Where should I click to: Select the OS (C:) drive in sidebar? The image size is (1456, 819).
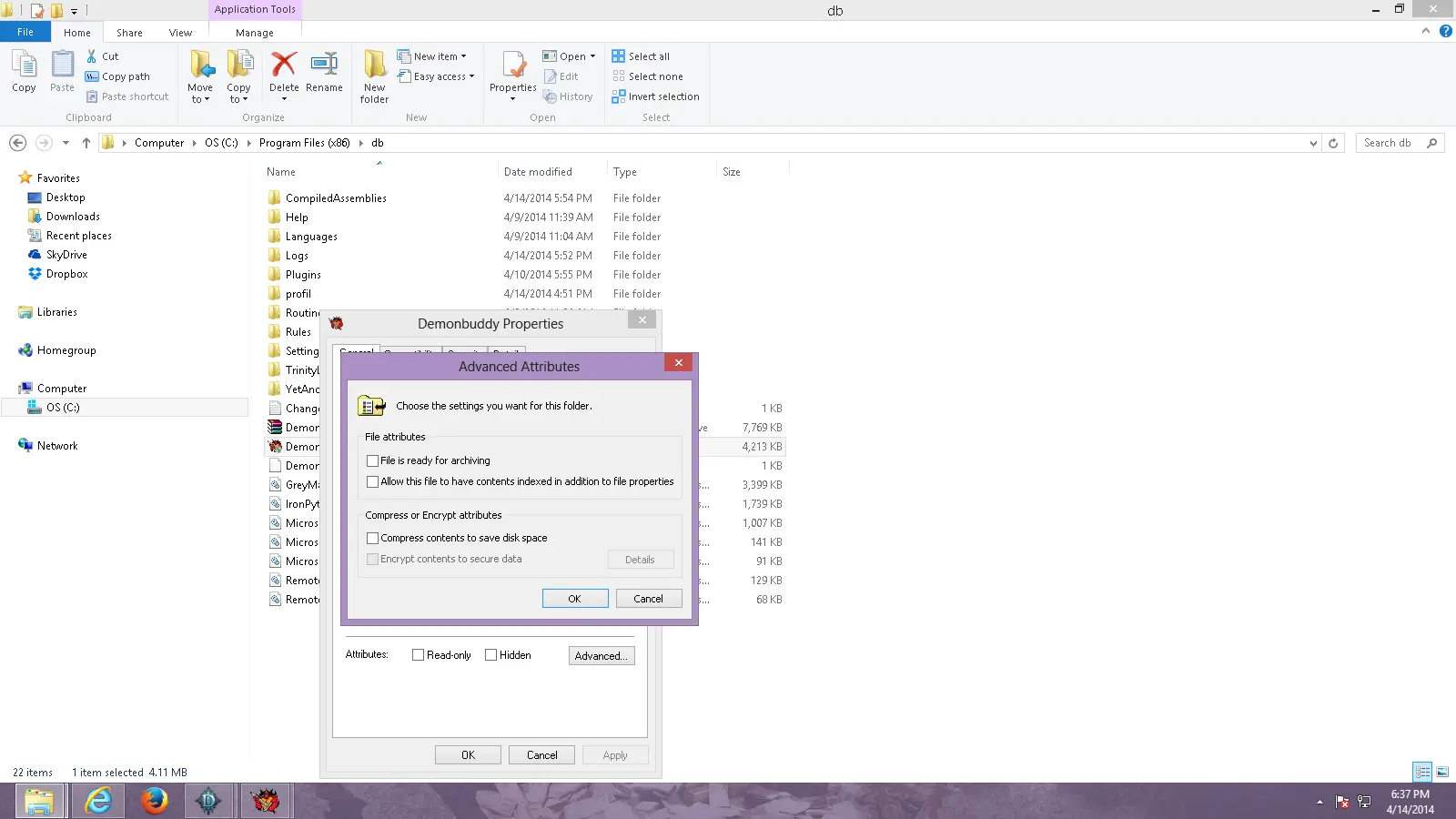point(63,408)
